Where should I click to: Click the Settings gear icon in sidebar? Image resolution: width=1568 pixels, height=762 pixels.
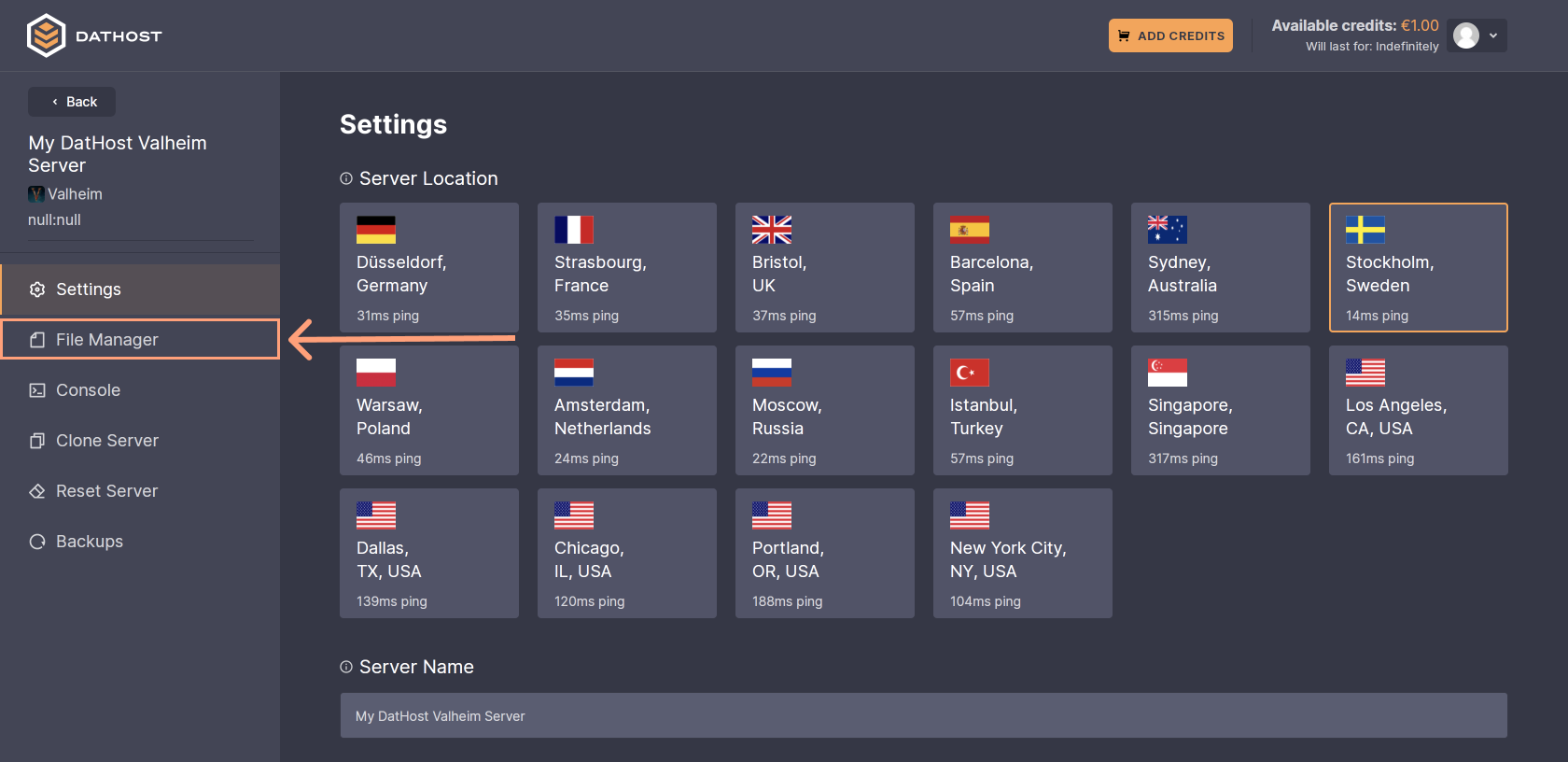pyautogui.click(x=37, y=289)
